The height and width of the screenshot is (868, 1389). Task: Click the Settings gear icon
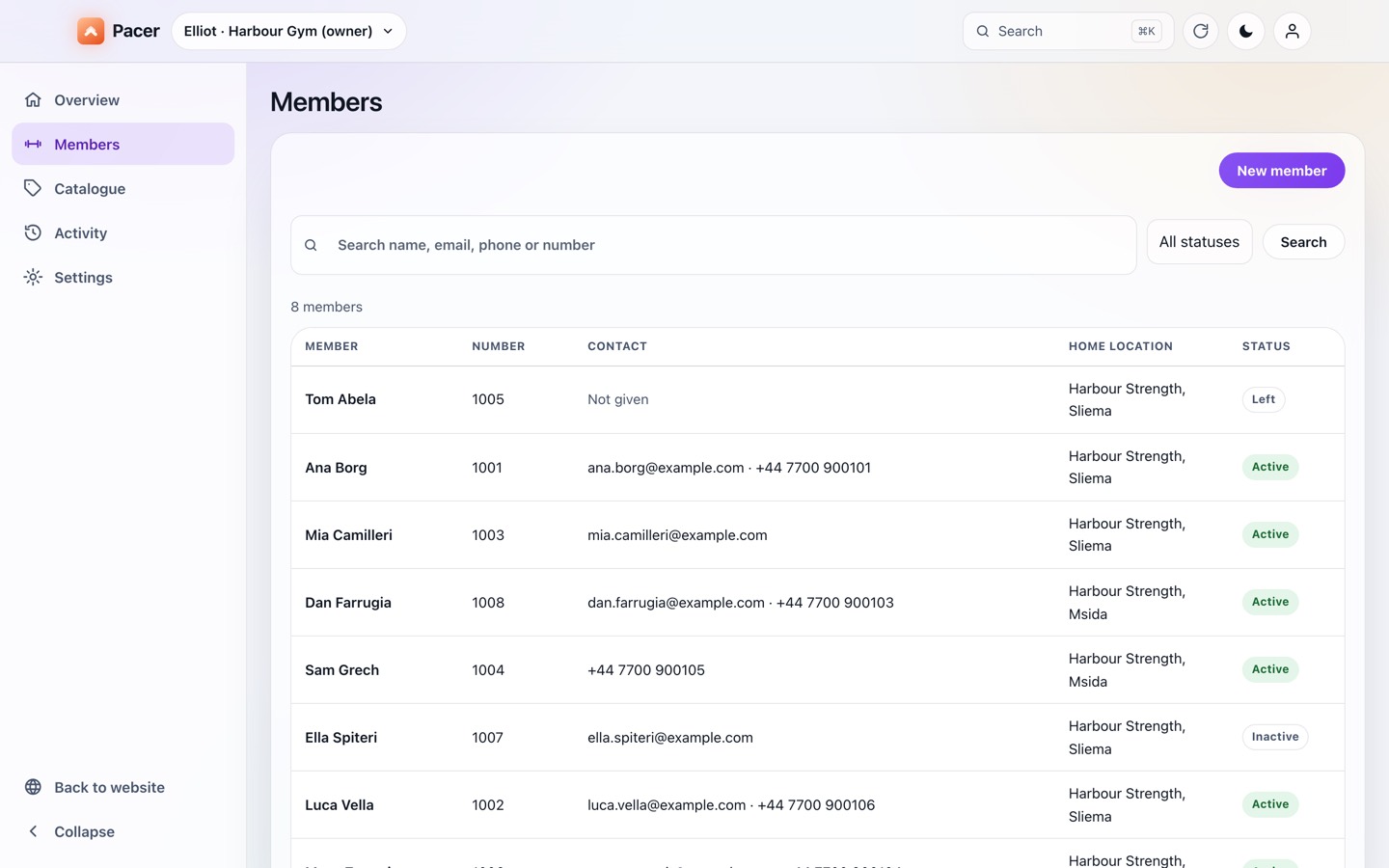click(x=33, y=277)
